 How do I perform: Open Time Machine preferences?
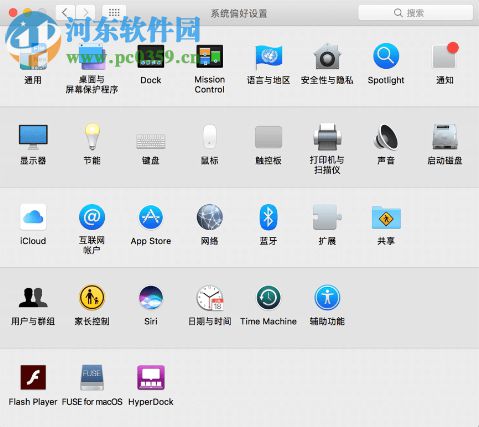[x=268, y=297]
